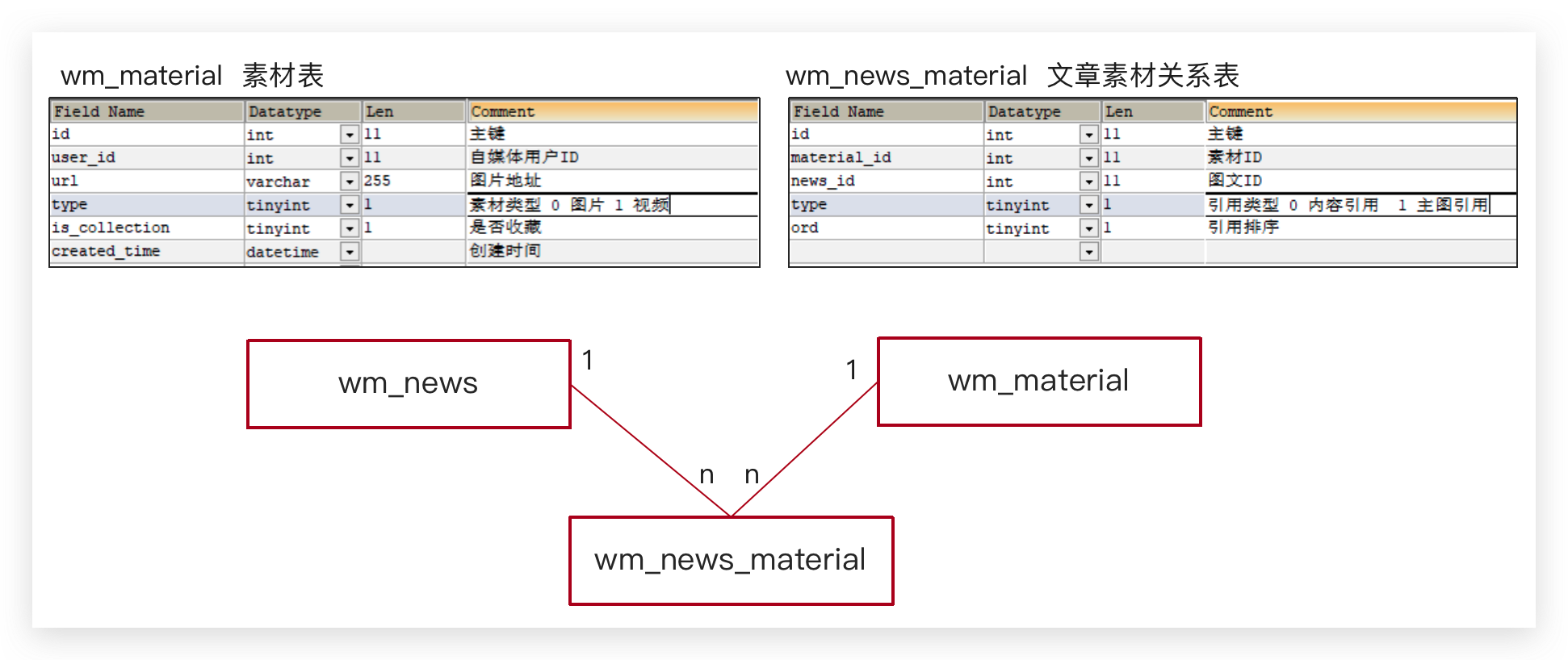The image size is (1568, 660).
Task: Click the wm_news_material 文章素材关系表 title
Action: 1012,76
